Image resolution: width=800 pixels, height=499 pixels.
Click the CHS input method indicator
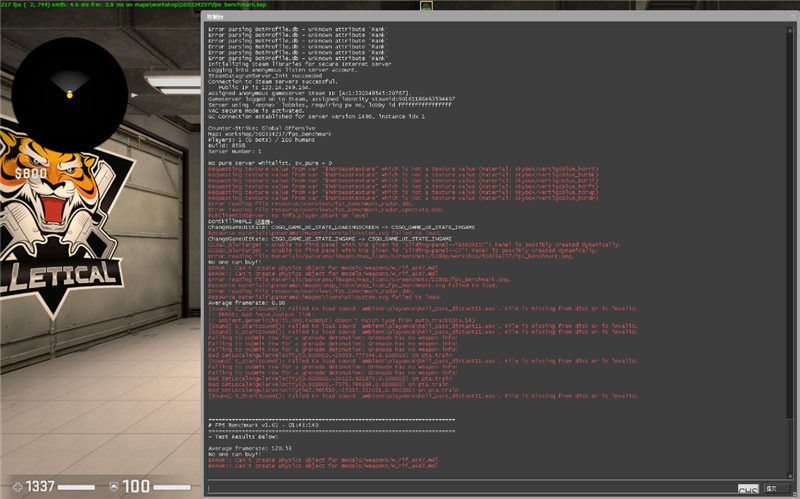pyautogui.click(x=748, y=489)
